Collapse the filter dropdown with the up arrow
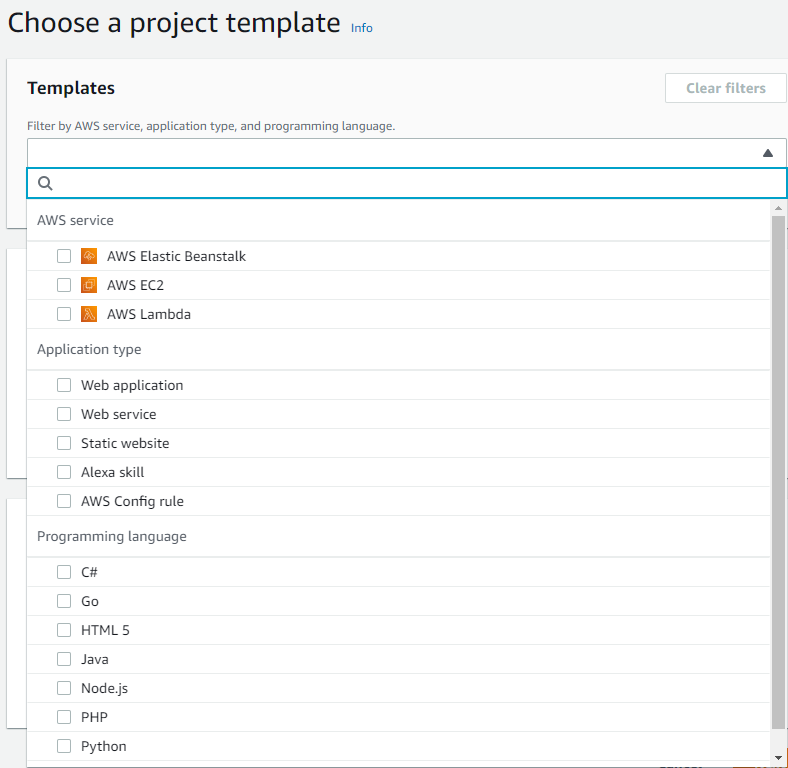788x768 pixels. 767,153
